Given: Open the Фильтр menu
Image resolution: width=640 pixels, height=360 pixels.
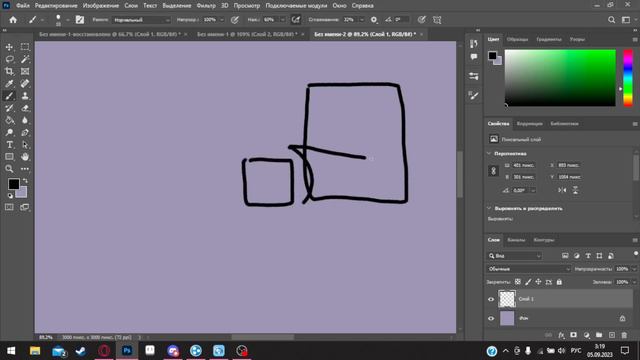Looking at the screenshot, I should pos(206,6).
